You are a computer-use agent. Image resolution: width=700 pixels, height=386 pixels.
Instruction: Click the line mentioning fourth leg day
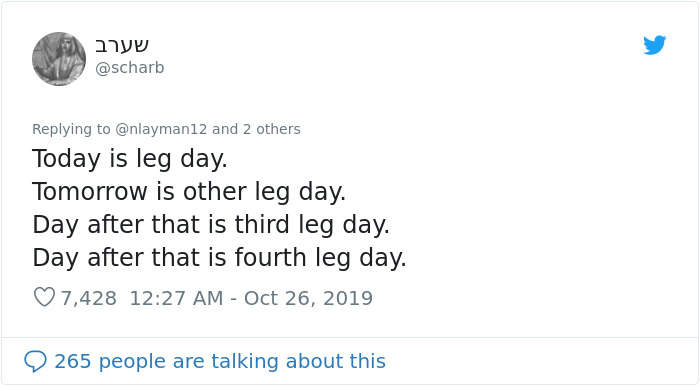(x=219, y=258)
